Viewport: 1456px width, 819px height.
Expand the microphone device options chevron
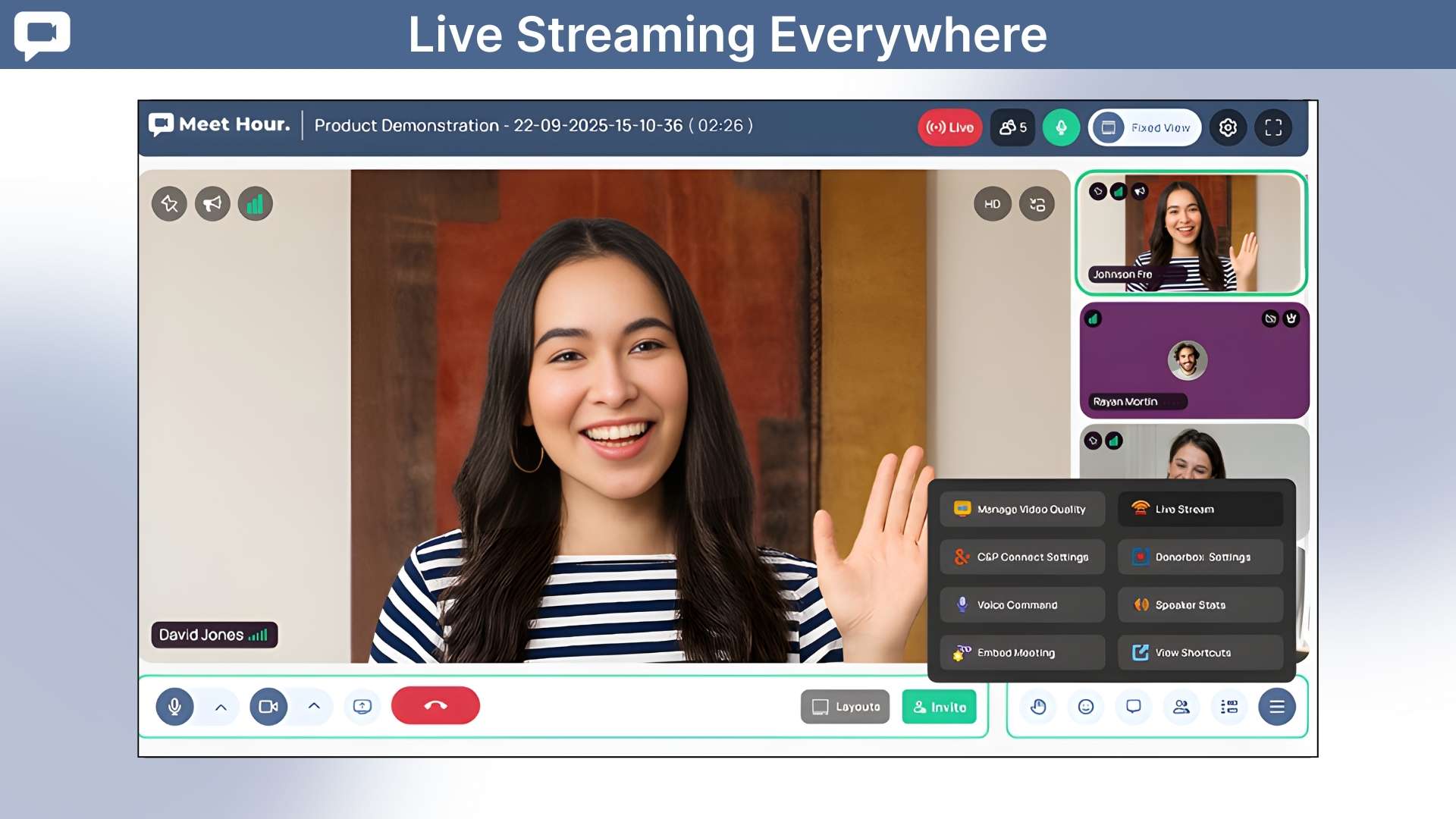point(221,707)
